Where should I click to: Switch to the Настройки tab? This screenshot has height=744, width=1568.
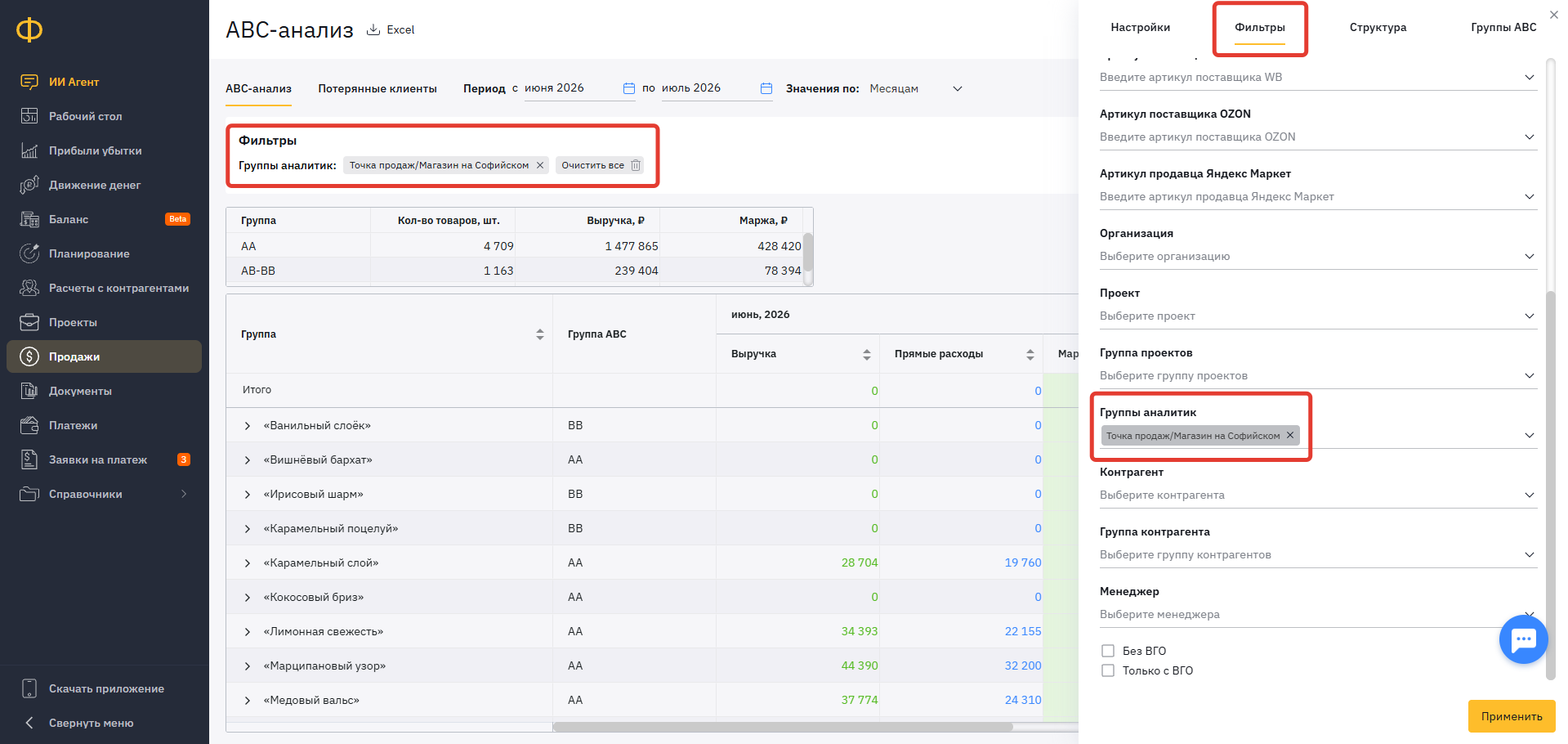(1140, 27)
